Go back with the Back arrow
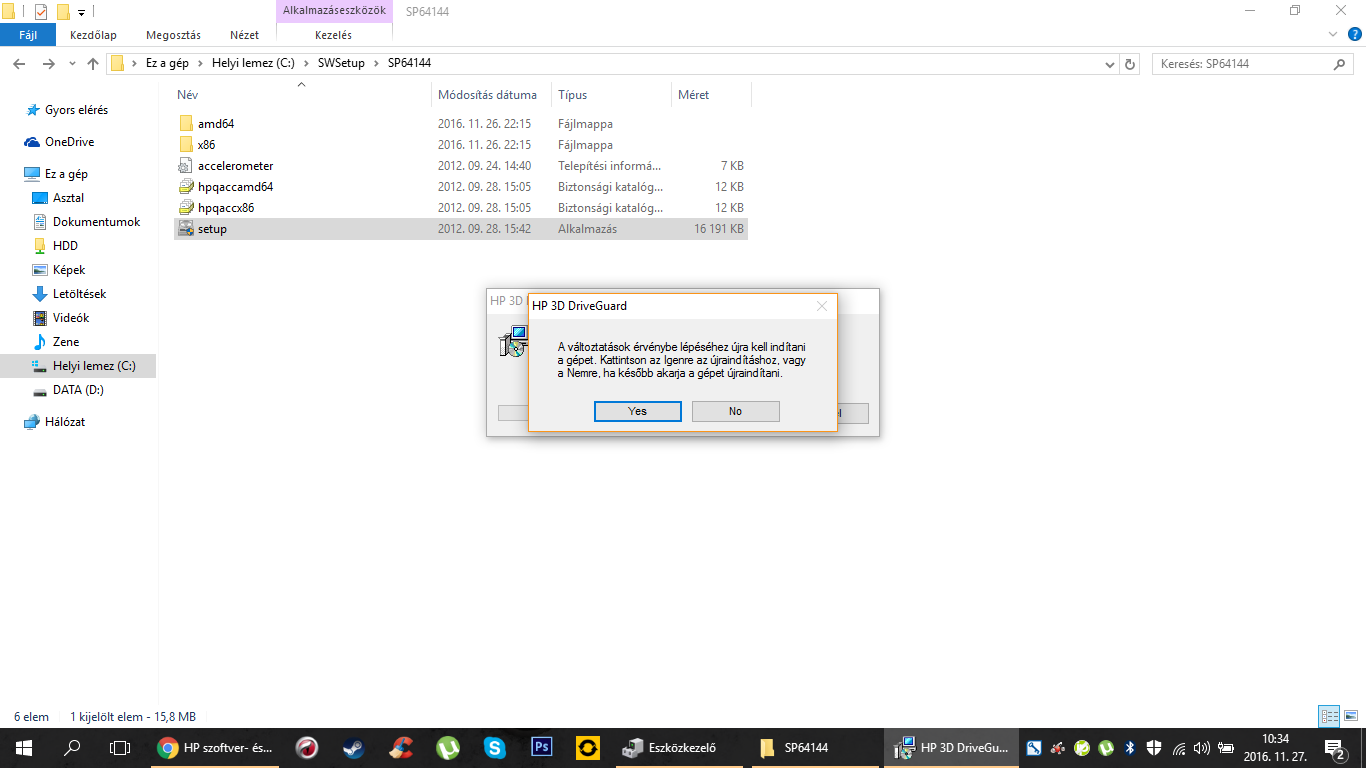The height and width of the screenshot is (768, 1366). point(19,64)
